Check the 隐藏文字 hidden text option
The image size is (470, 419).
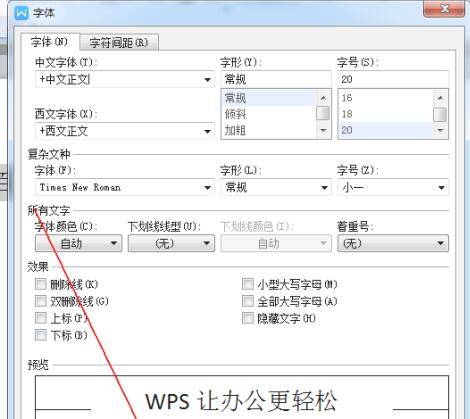click(x=248, y=318)
